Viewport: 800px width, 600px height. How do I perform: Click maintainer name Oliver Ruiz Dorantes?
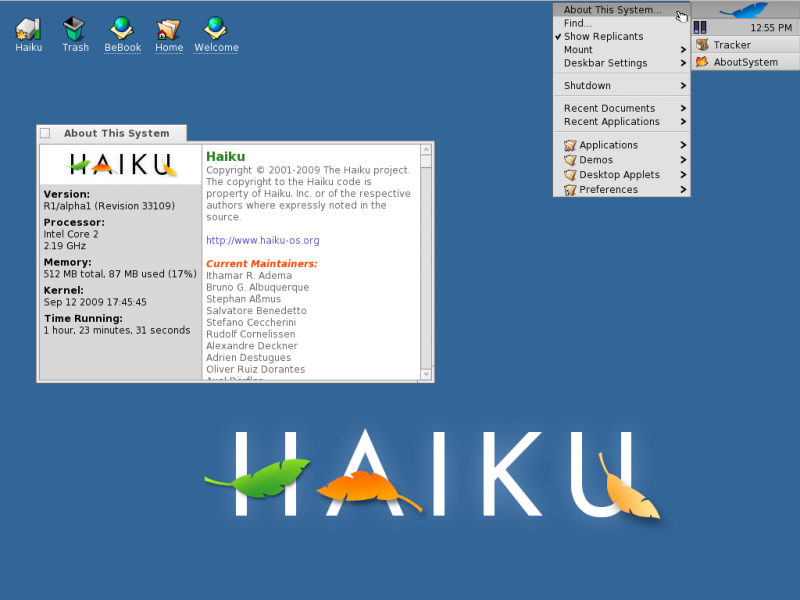coord(256,369)
